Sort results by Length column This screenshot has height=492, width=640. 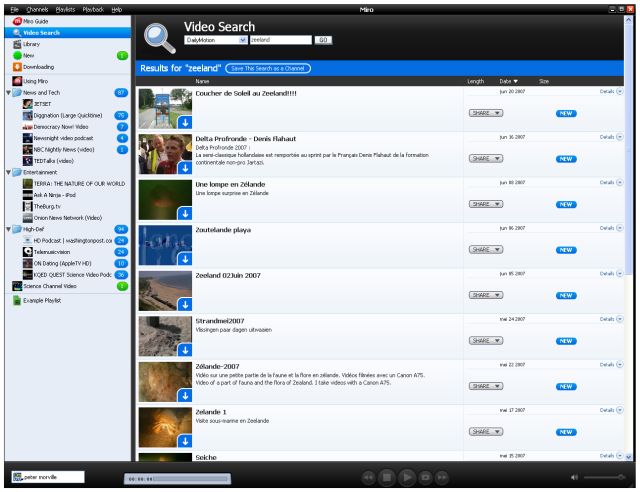(476, 81)
